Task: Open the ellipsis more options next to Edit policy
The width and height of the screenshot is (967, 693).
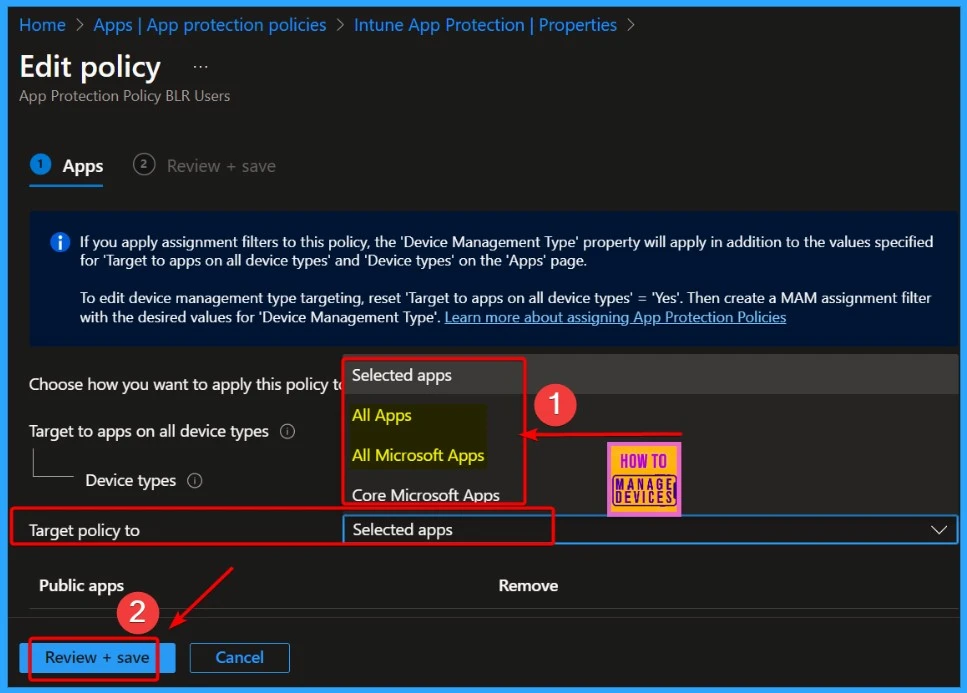Action: coord(200,67)
